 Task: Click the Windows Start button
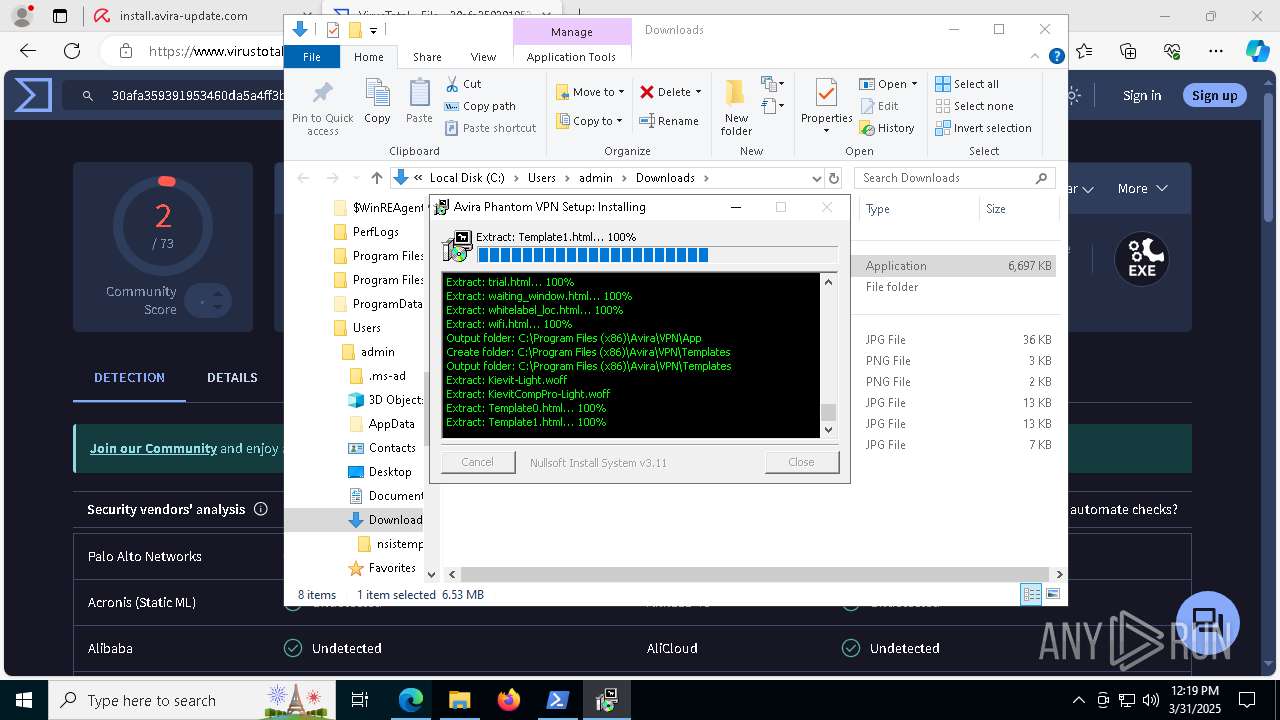24,700
